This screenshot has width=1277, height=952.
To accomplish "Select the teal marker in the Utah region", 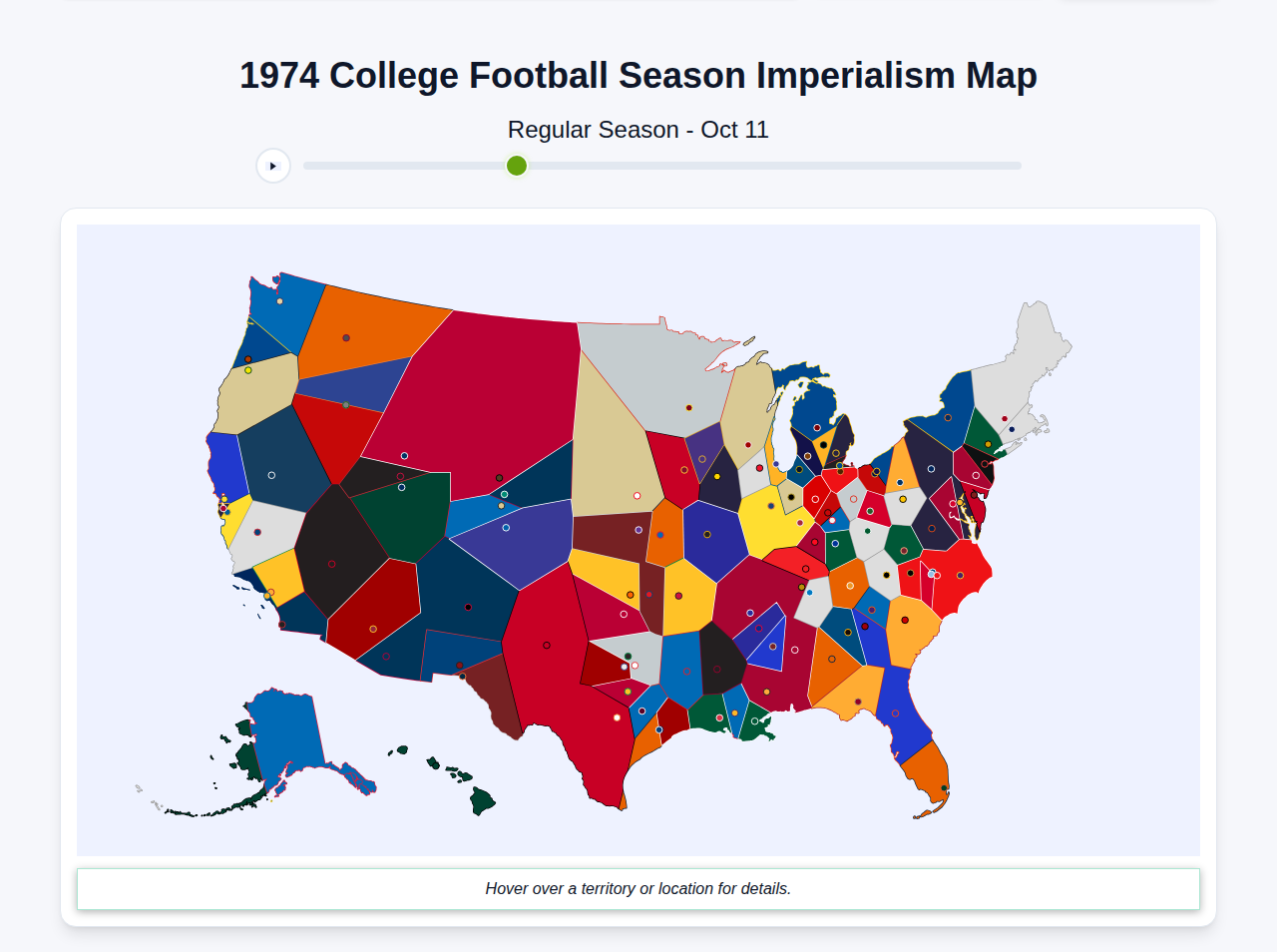I will [x=504, y=494].
